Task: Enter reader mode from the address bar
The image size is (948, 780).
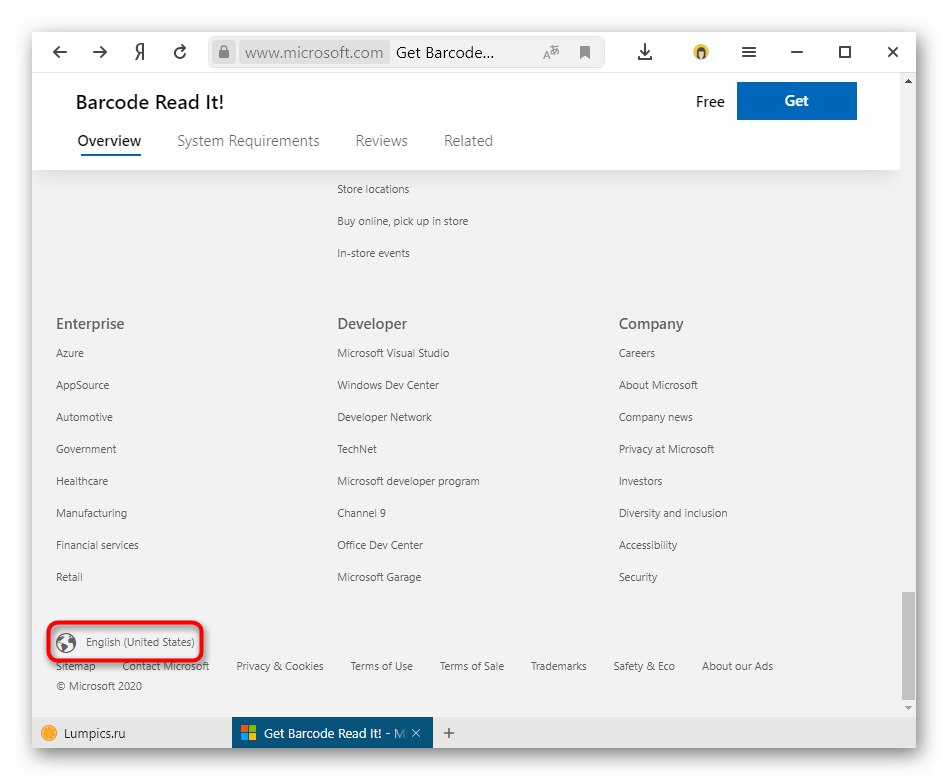Action: click(x=550, y=51)
